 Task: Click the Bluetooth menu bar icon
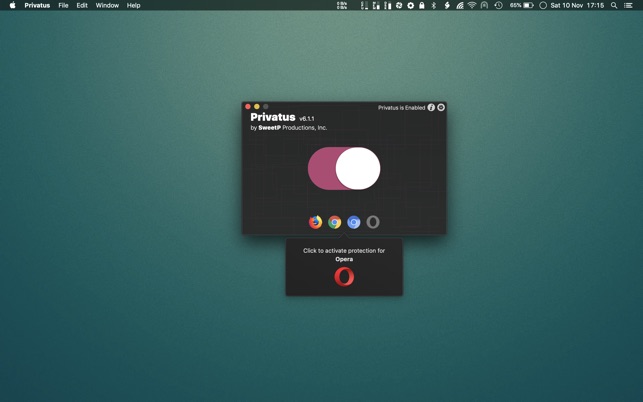[x=433, y=5]
